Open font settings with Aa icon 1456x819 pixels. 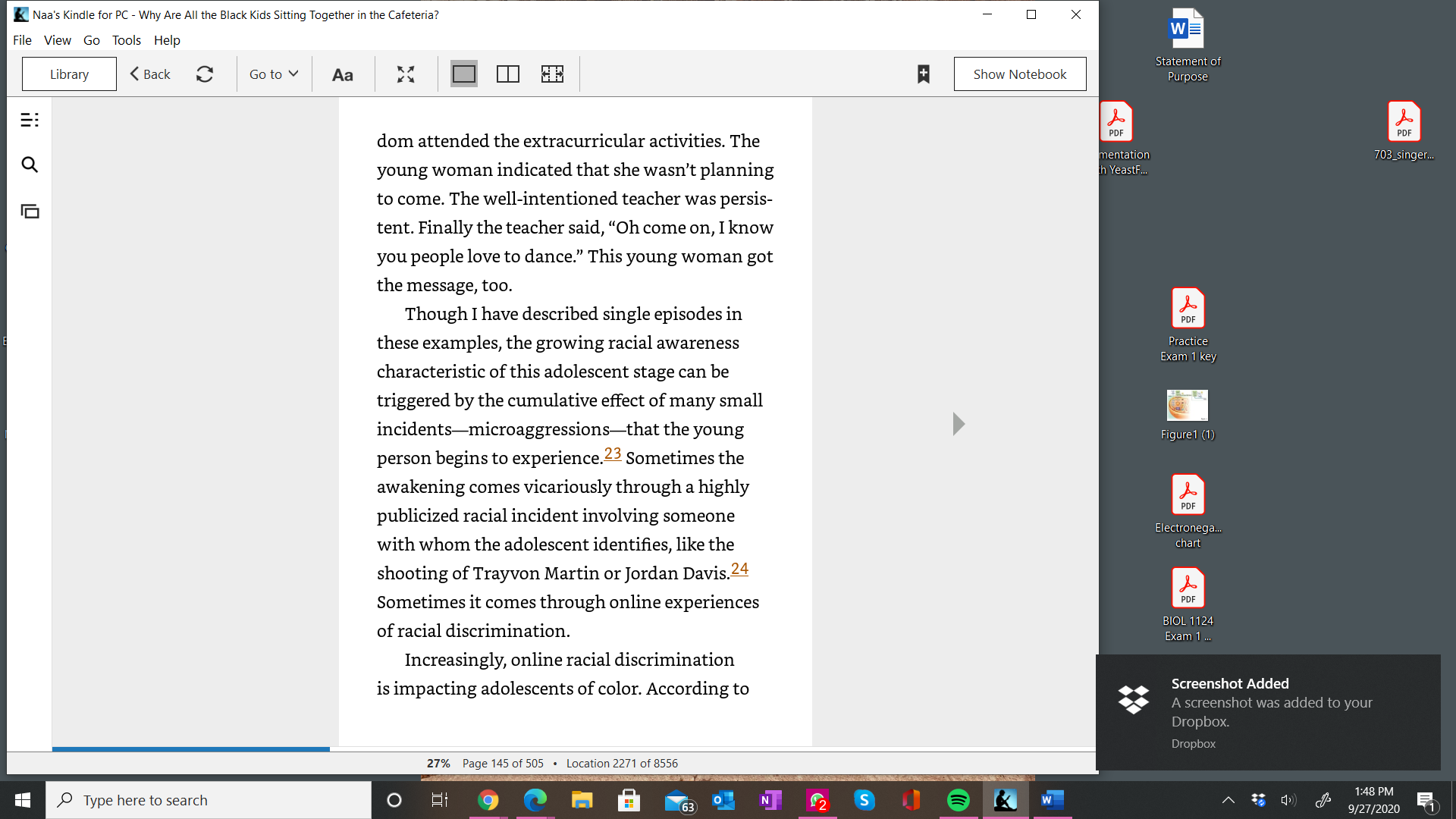343,74
